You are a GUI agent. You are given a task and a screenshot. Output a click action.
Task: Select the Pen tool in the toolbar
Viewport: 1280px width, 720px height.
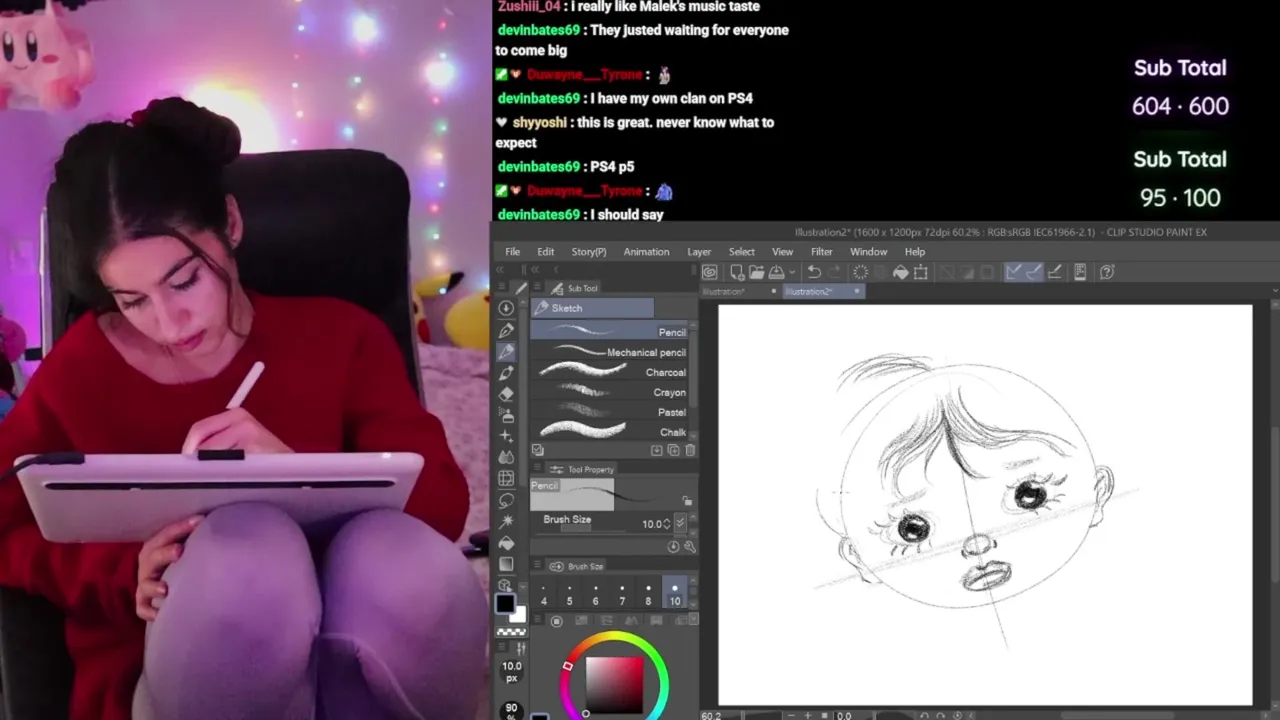click(x=506, y=330)
